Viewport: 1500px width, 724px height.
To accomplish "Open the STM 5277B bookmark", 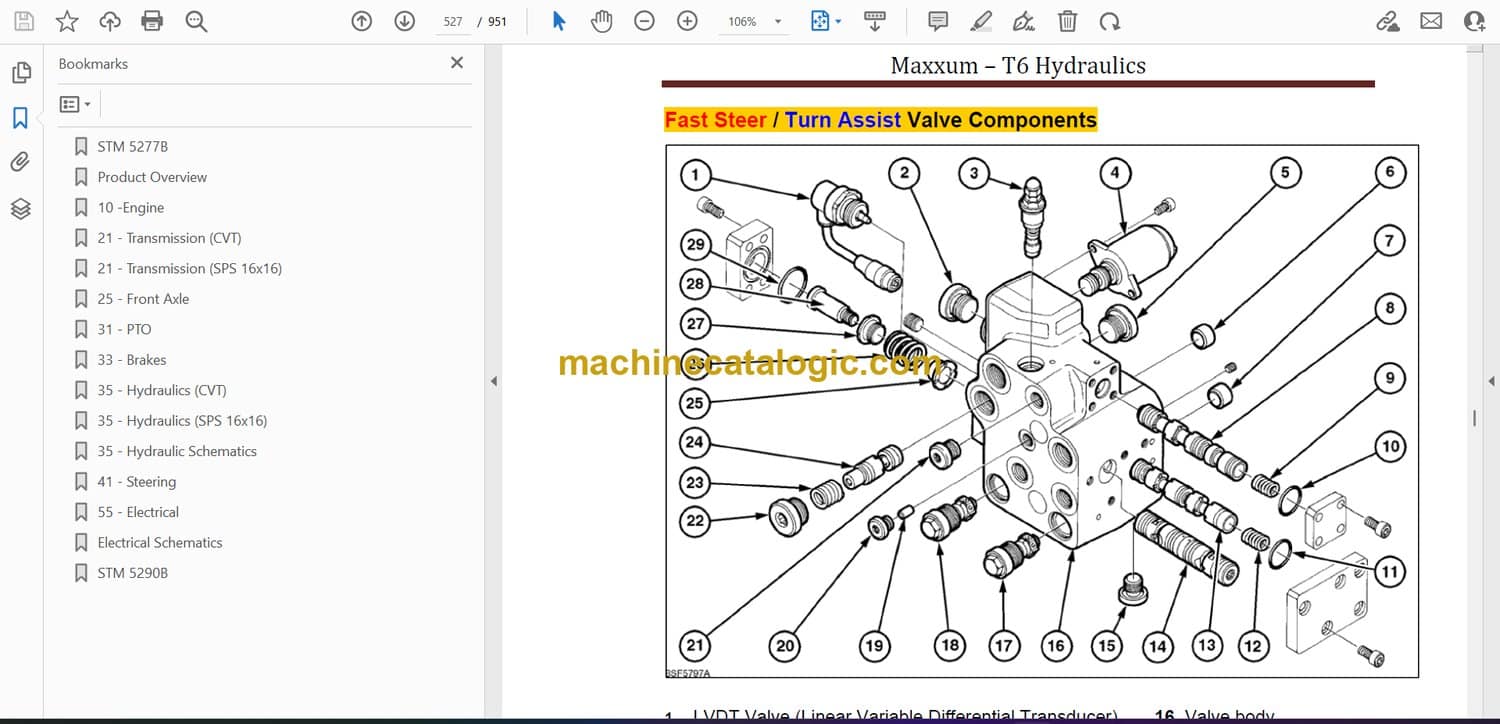I will point(133,147).
